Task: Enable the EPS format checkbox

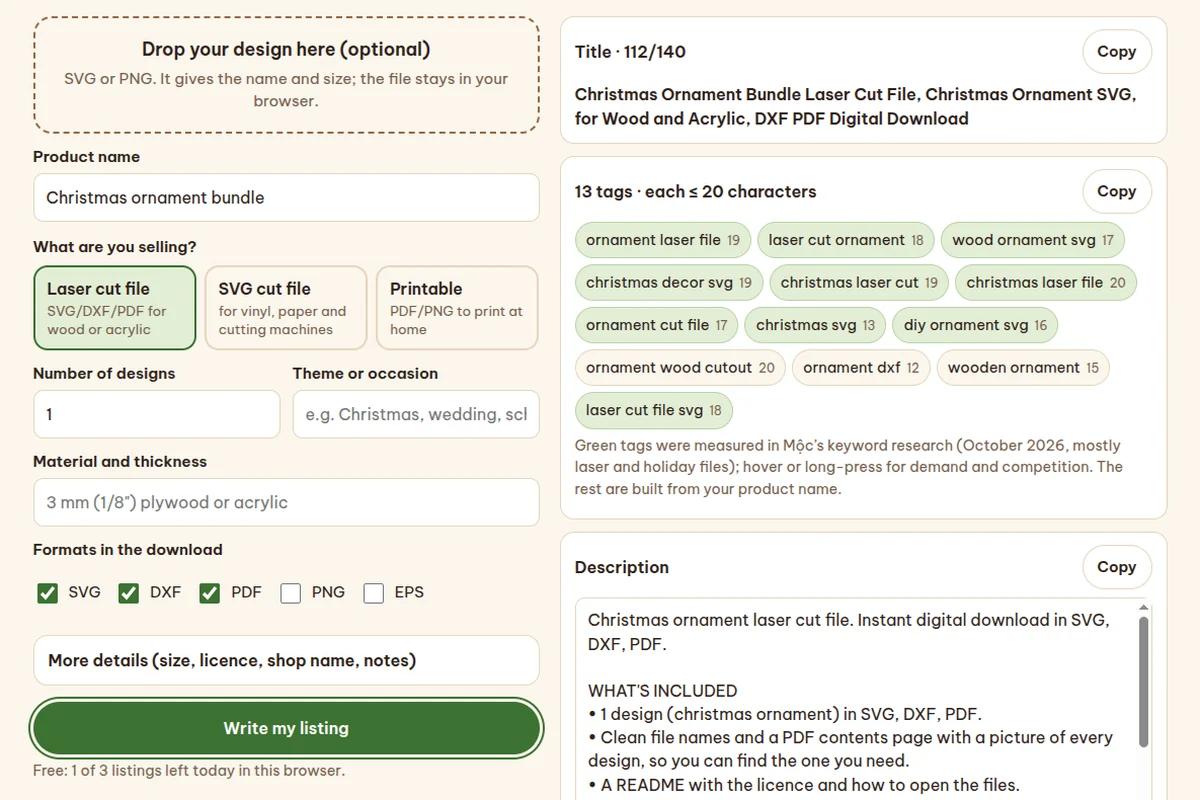Action: point(373,593)
